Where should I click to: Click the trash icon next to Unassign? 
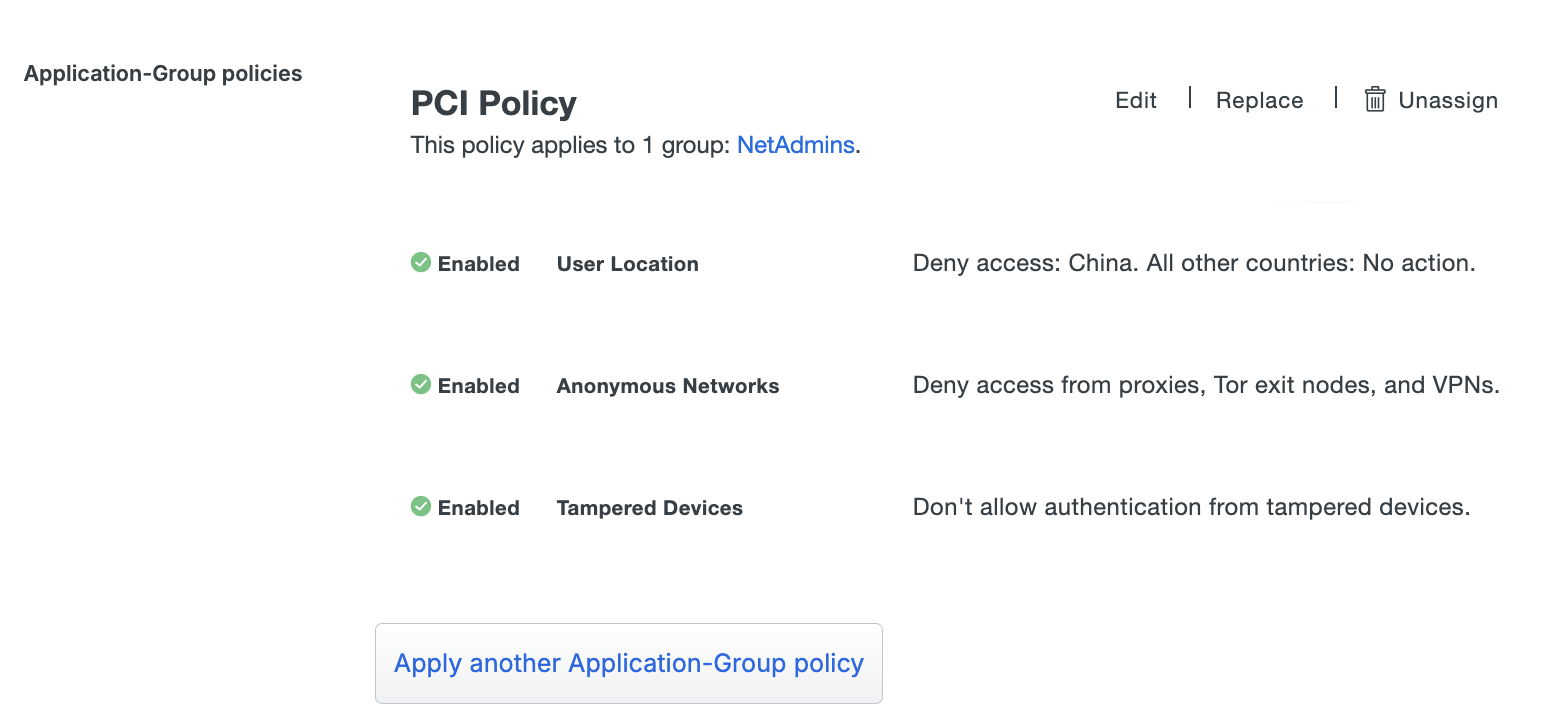point(1374,99)
